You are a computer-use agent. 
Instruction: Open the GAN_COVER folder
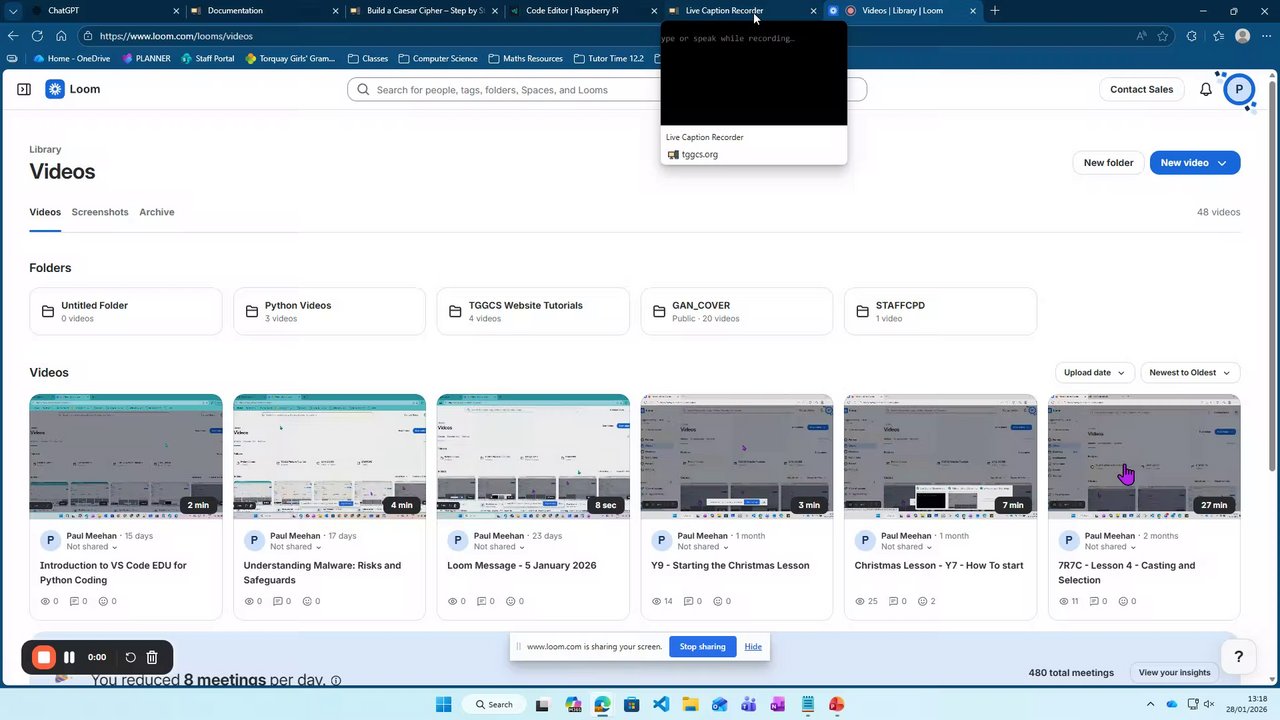click(737, 311)
